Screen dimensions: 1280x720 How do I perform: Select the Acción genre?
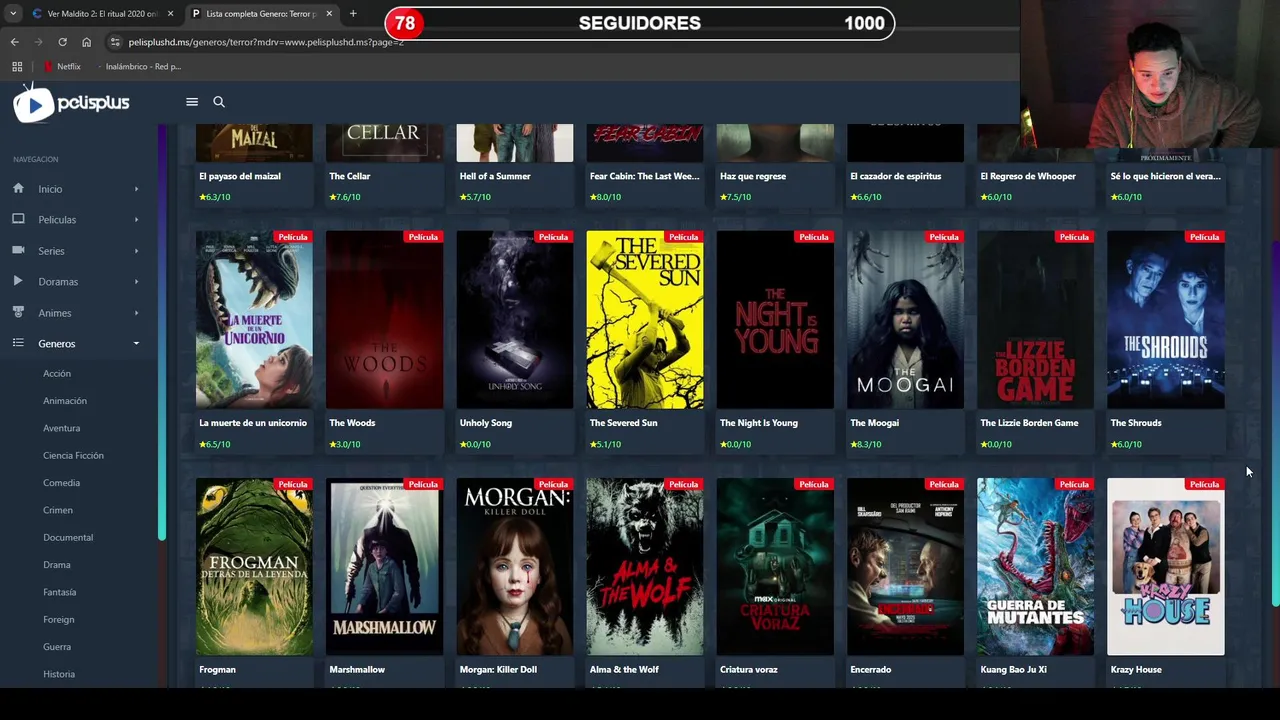(x=57, y=374)
